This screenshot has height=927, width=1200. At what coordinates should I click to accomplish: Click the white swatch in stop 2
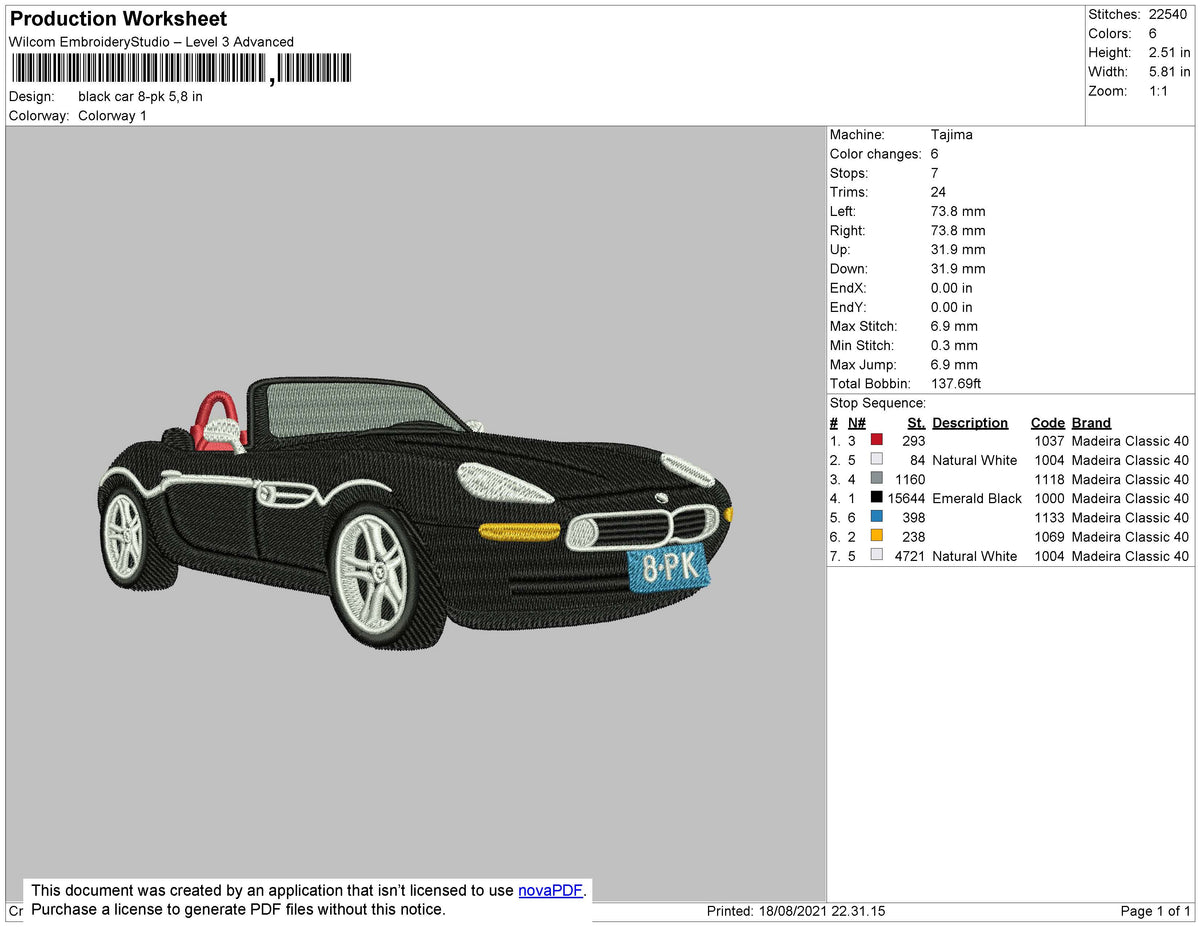[x=877, y=460]
